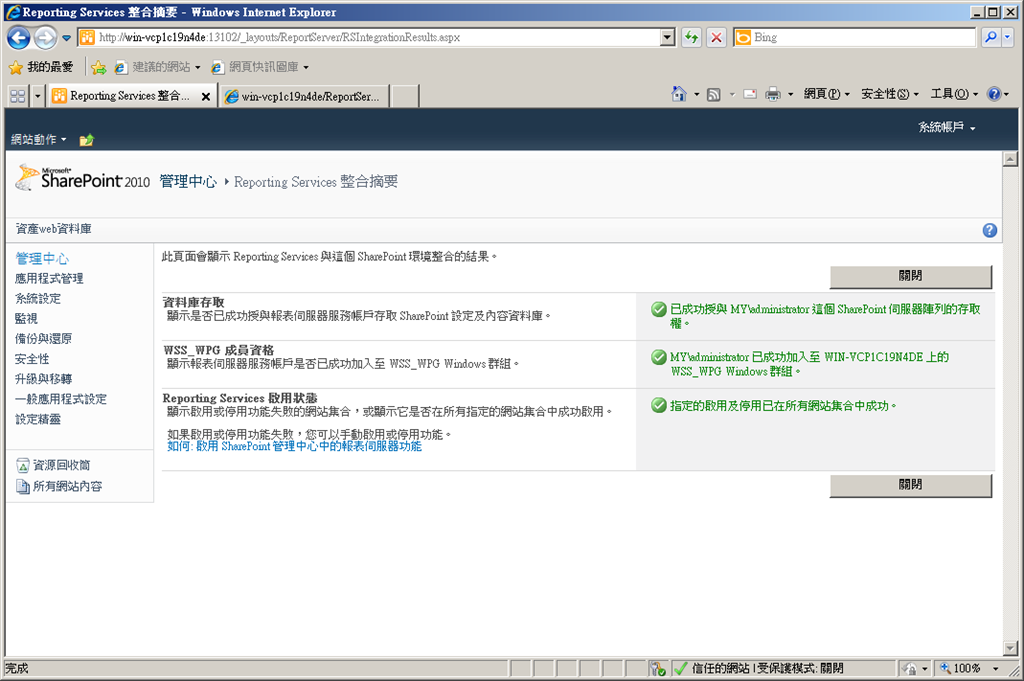
Task: Open a new blank tab
Action: 405,97
